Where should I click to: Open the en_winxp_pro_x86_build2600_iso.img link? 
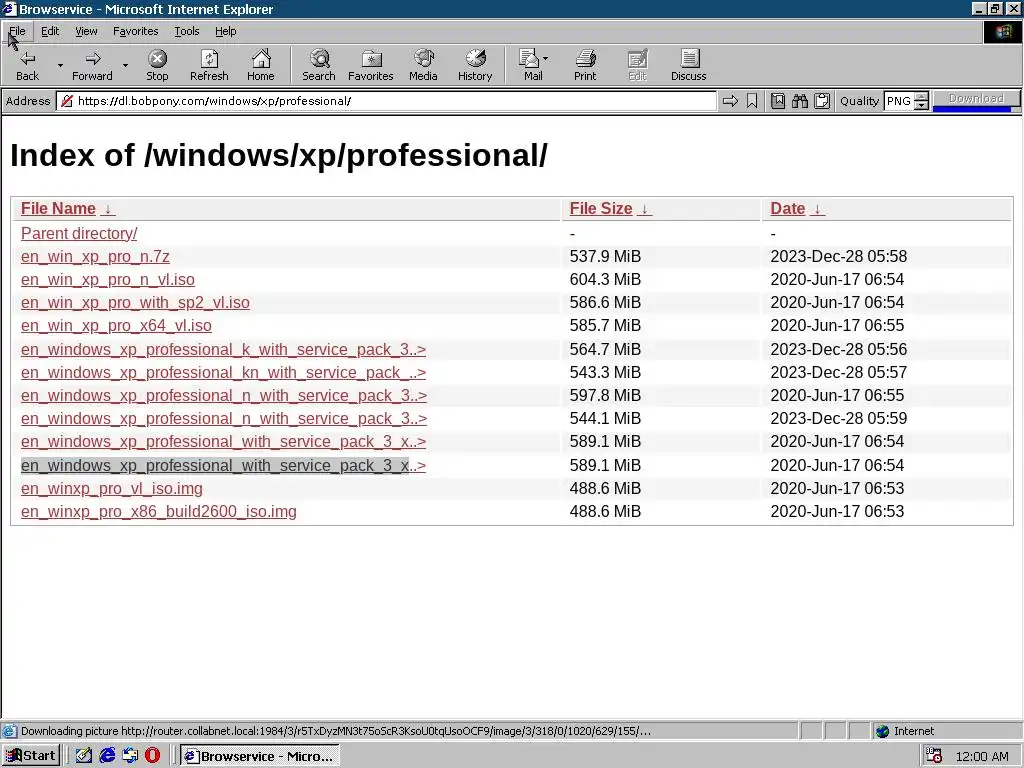[159, 511]
